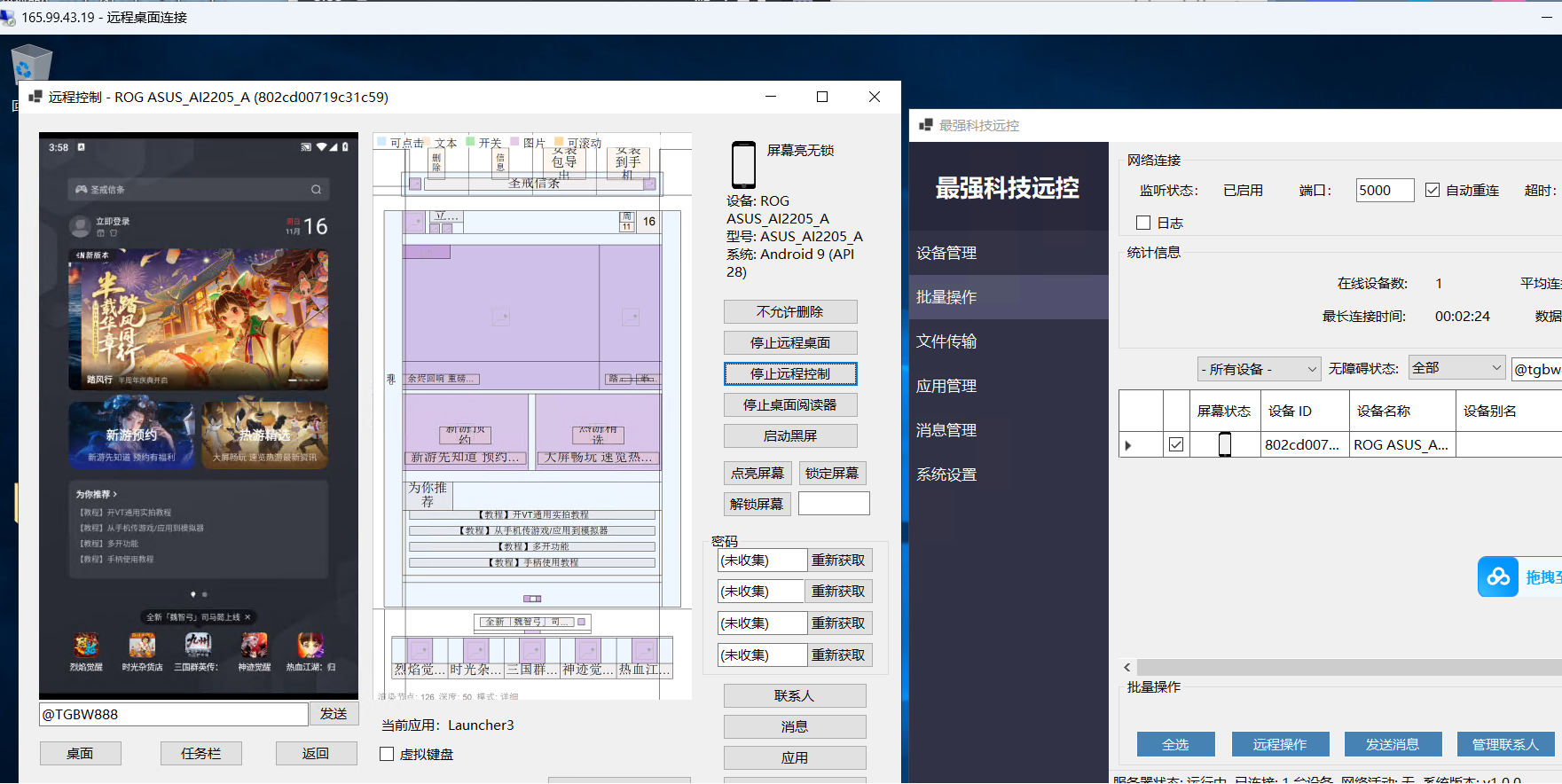Tap the profile avatar beside 立即登录

pyautogui.click(x=80, y=227)
